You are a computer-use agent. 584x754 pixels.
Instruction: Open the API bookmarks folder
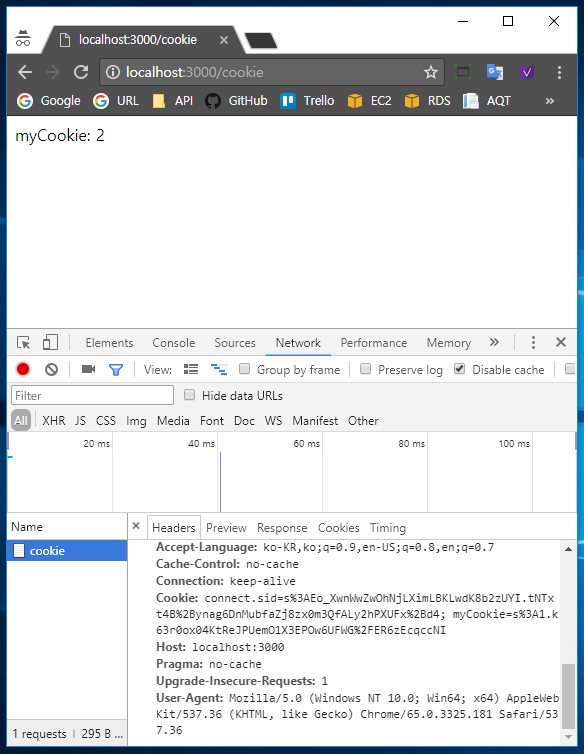click(173, 101)
